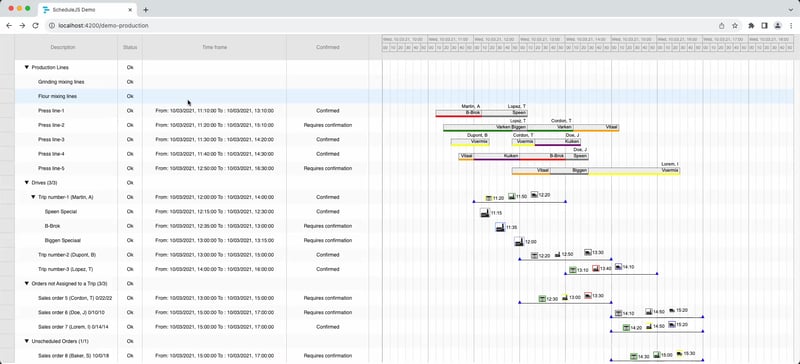Select the red B-Brok bar on Press line-1
The width and height of the screenshot is (800, 364).
(x=458, y=113)
